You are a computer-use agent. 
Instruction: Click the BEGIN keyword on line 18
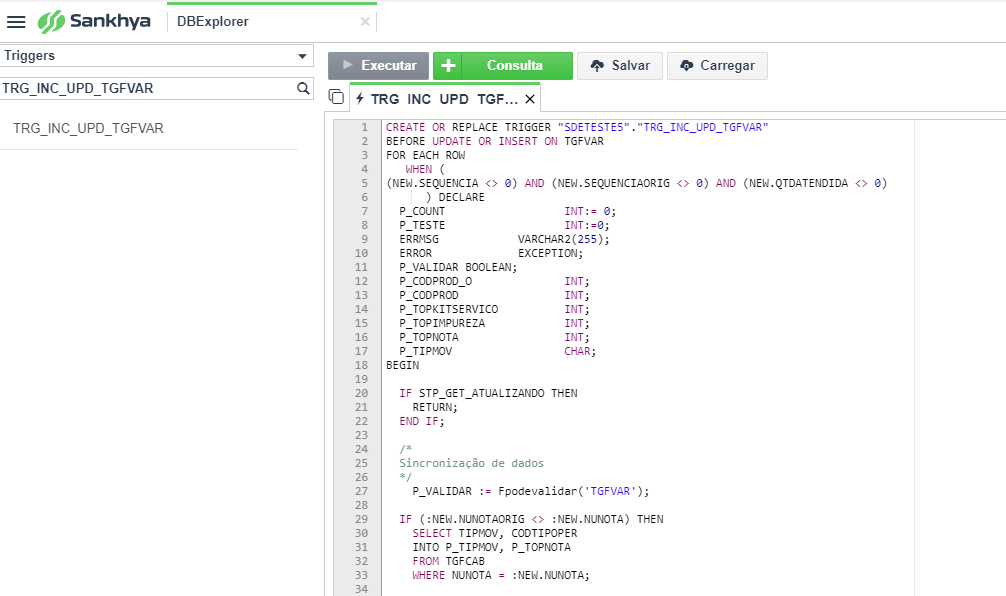click(403, 366)
